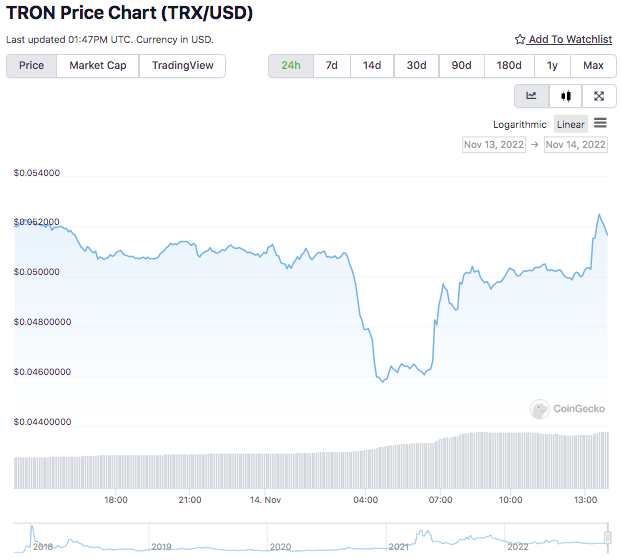The image size is (622, 559).
Task: Click the $0.04400000 axis label
Action: point(42,422)
